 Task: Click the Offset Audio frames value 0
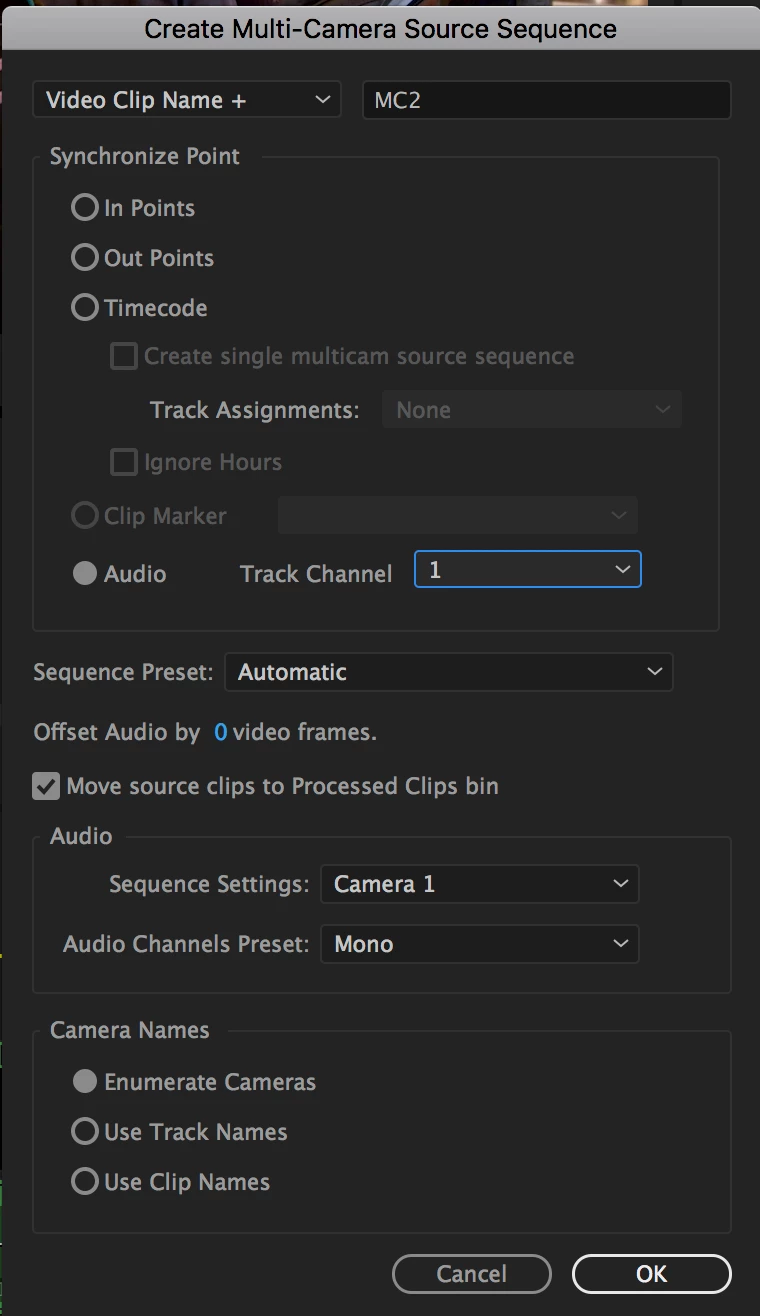[x=221, y=733]
